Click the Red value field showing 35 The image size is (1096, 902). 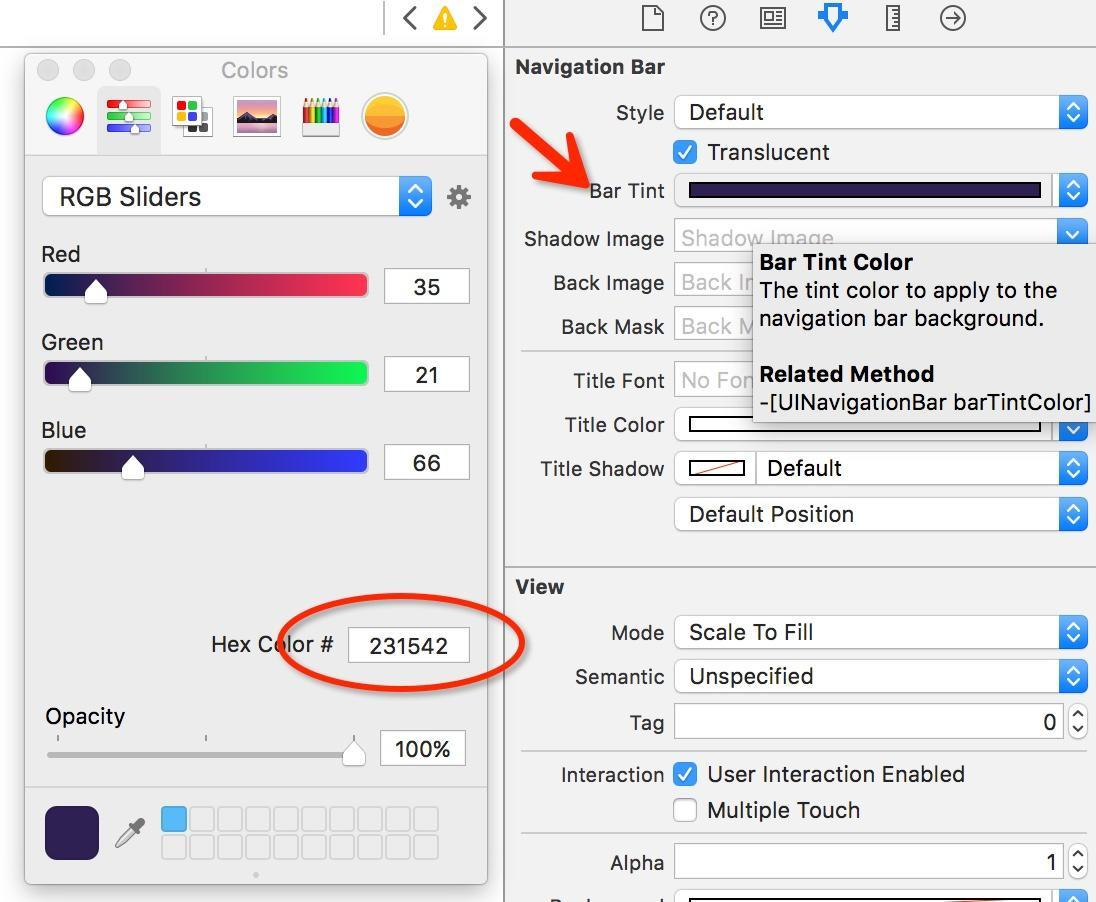pyautogui.click(x=426, y=287)
